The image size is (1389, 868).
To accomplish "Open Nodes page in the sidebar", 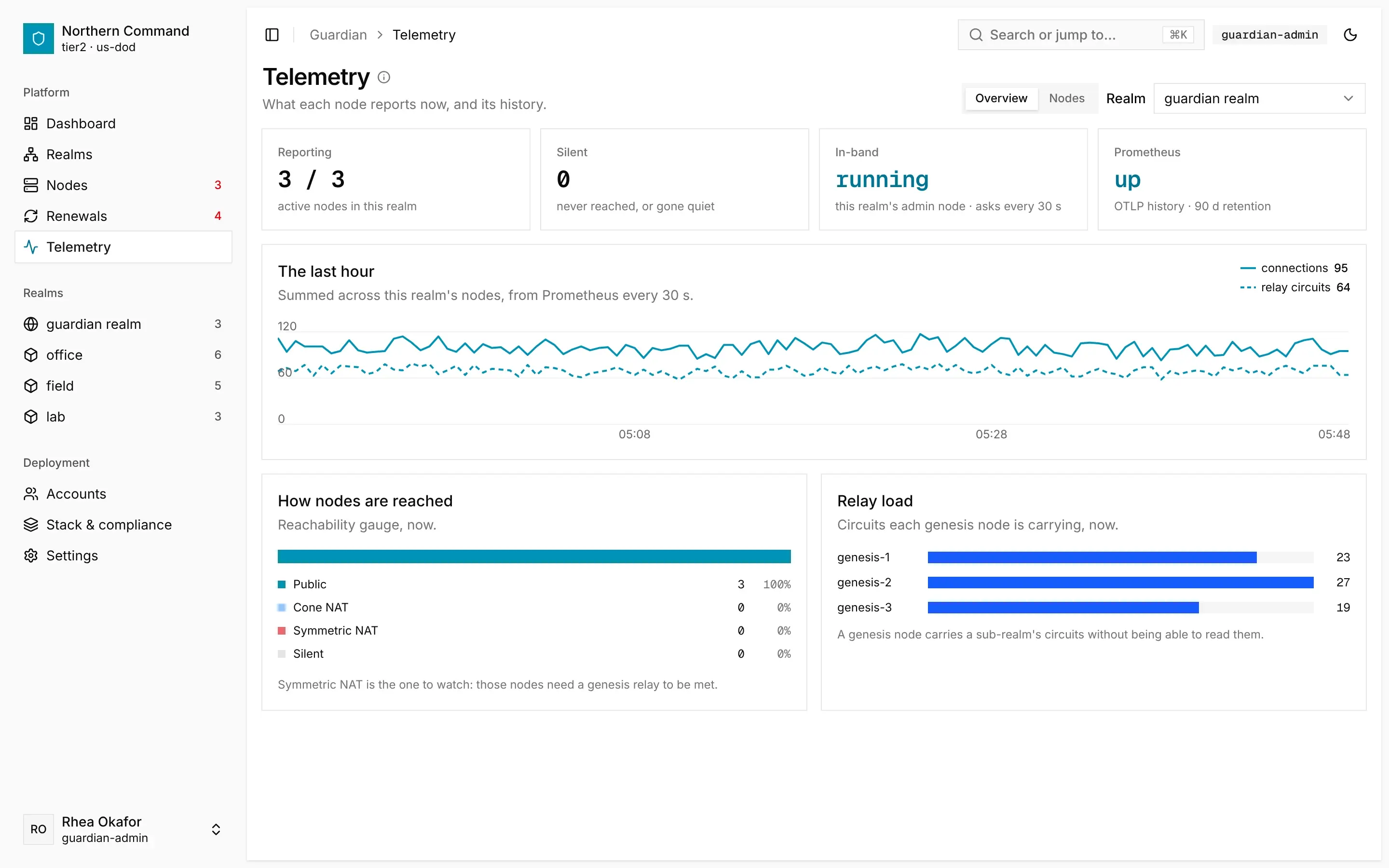I will coord(123,186).
